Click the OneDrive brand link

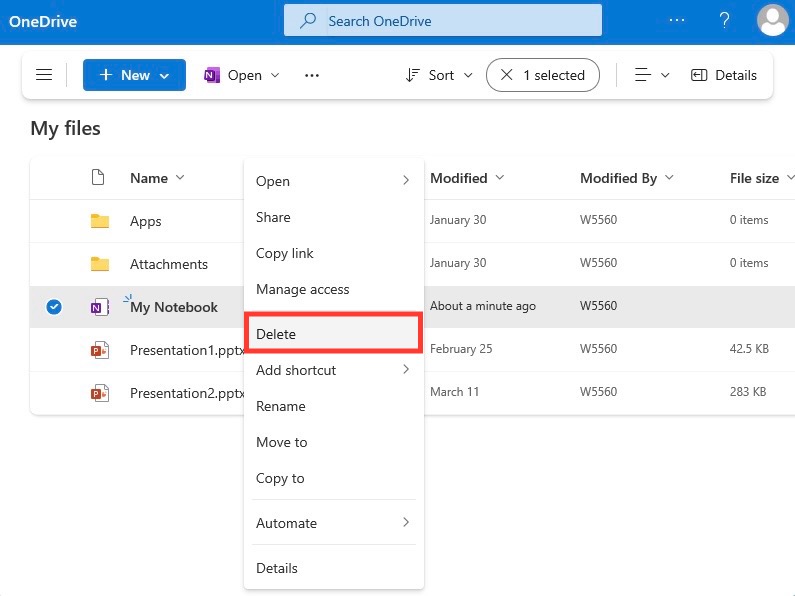pyautogui.click(x=43, y=21)
